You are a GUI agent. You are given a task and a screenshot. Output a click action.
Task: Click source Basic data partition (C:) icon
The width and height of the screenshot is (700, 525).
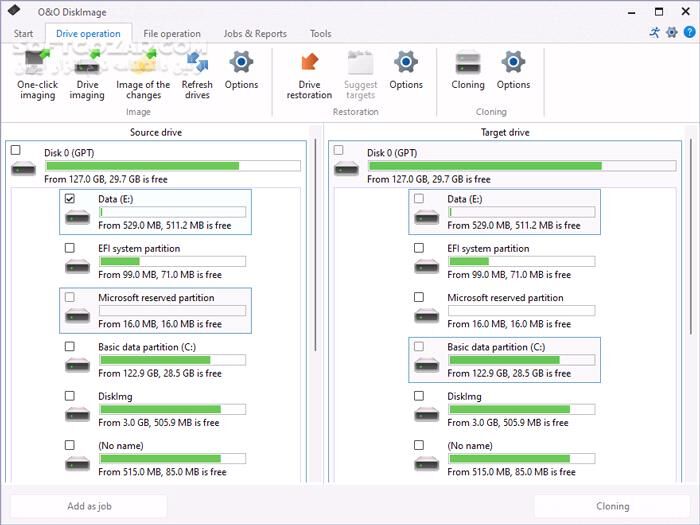pos(78,366)
